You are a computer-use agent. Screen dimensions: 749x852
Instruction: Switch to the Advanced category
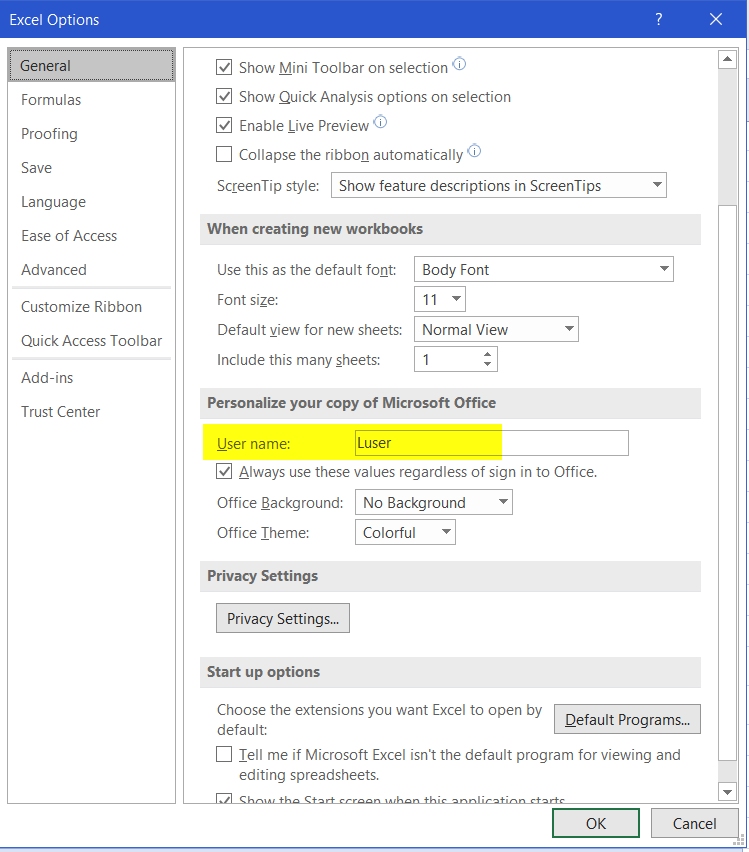(x=91, y=270)
